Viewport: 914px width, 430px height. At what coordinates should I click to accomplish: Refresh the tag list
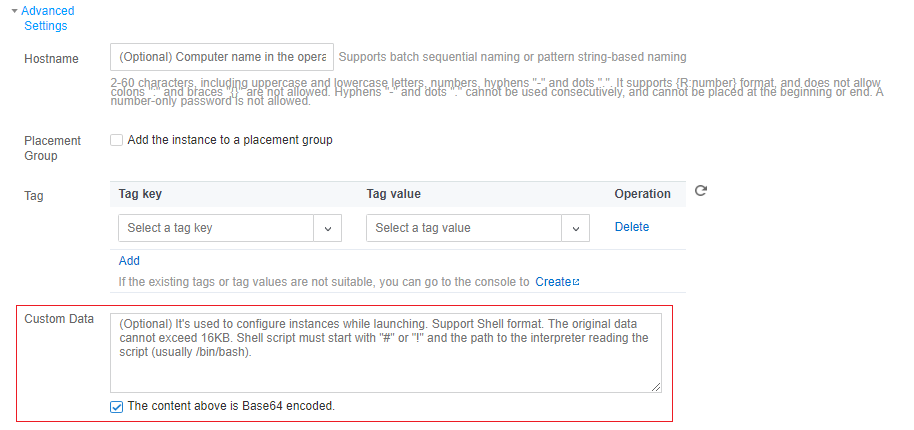(x=701, y=191)
